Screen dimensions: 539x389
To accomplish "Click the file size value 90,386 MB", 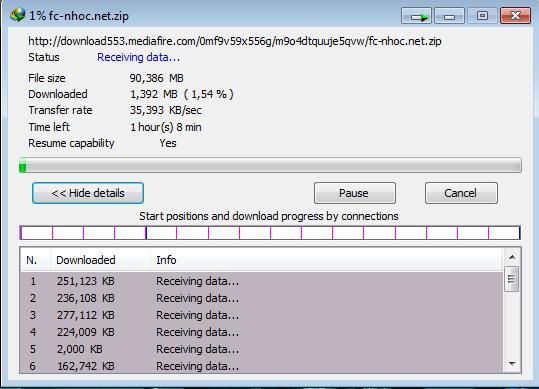I will coord(157,78).
